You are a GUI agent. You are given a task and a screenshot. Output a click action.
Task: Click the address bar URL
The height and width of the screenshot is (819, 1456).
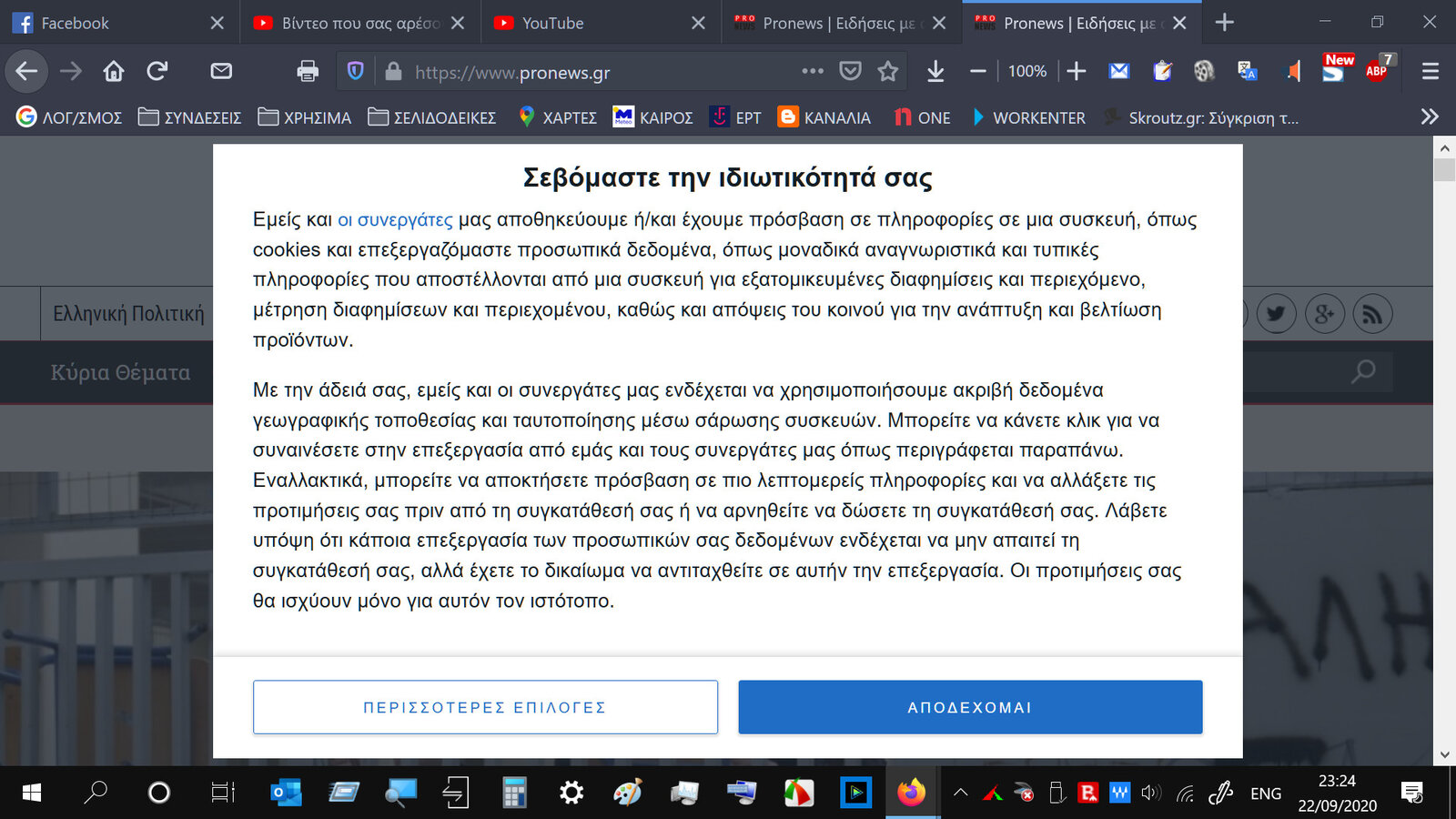(512, 72)
